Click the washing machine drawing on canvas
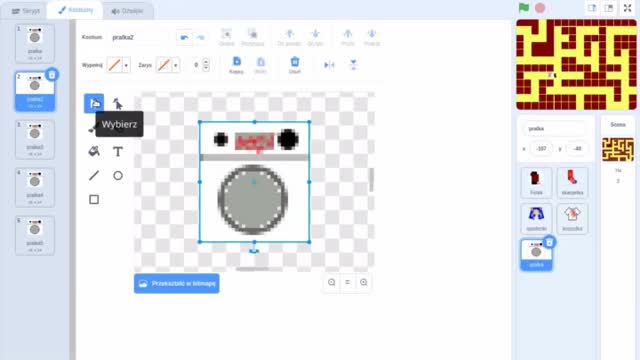 point(254,182)
